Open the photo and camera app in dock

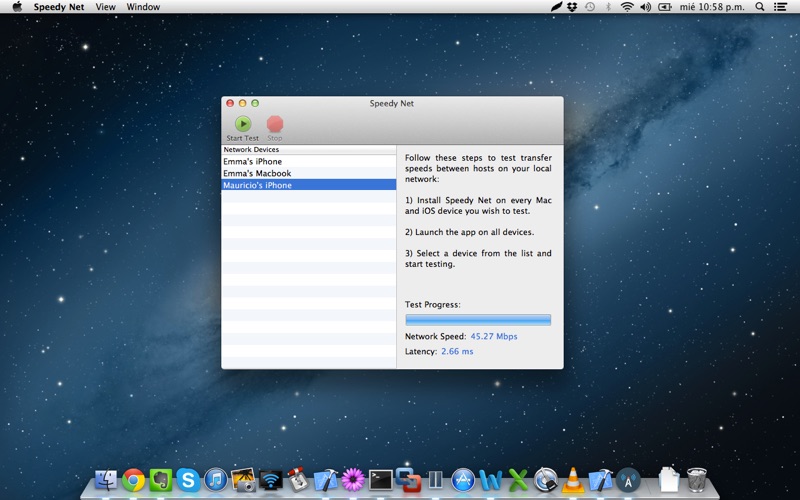point(243,480)
